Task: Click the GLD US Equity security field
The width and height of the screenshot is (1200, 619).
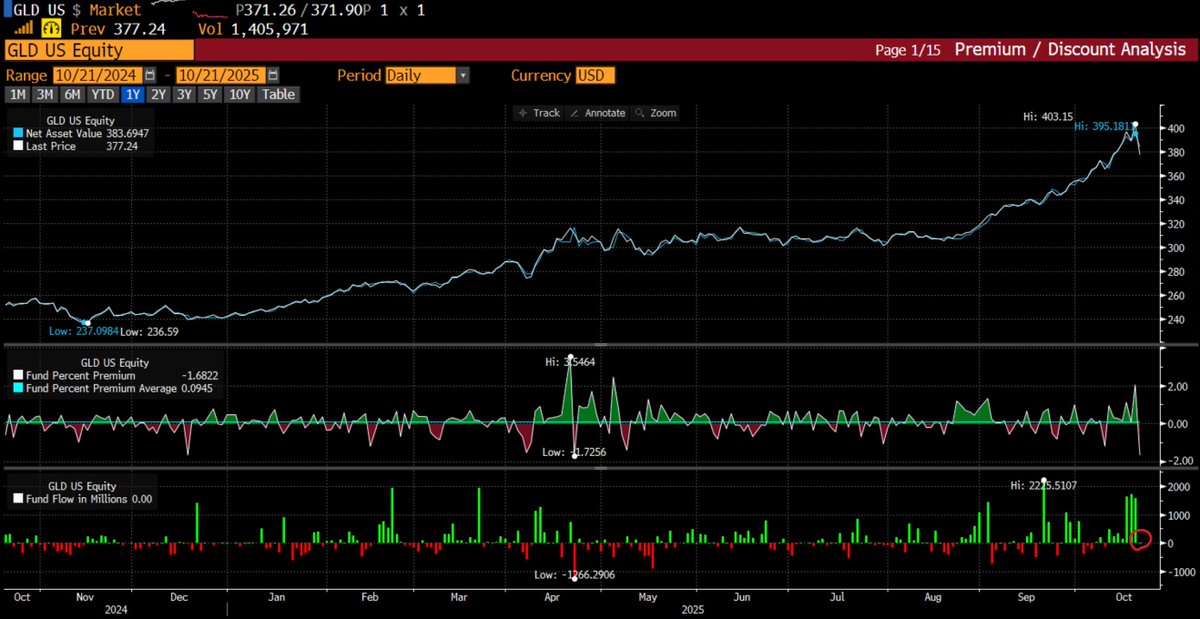Action: coord(98,50)
